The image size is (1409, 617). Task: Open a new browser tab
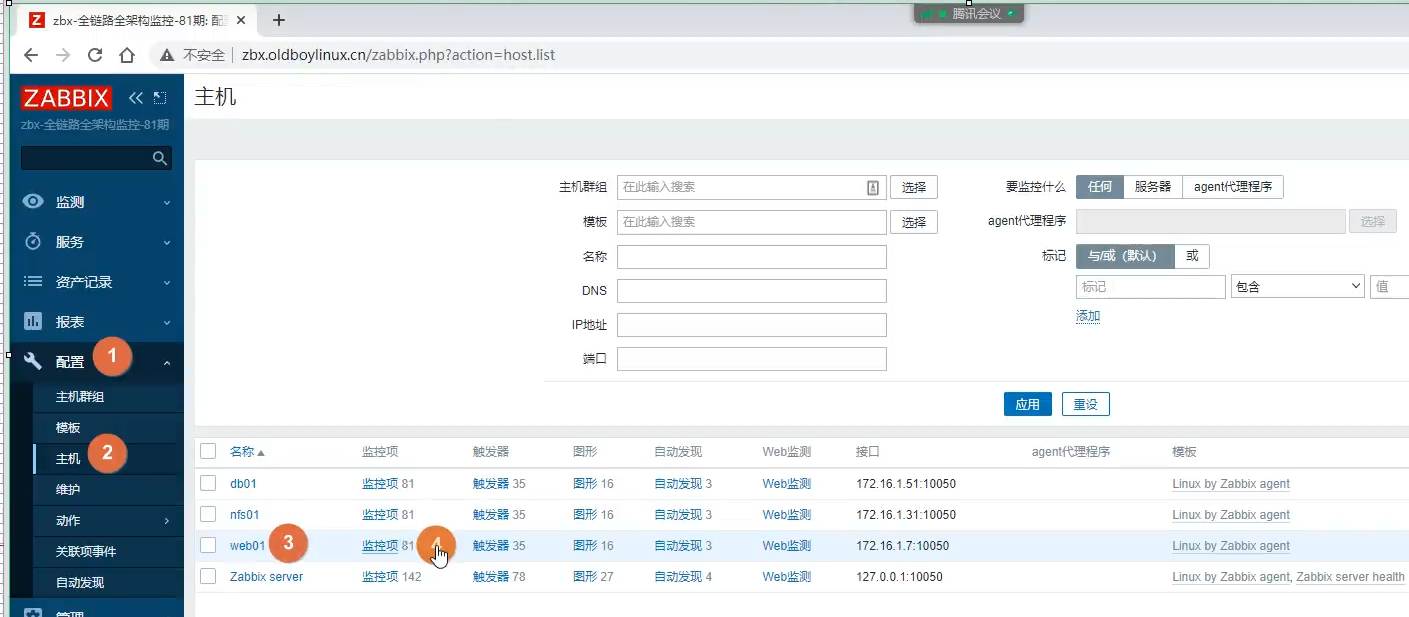pyautogui.click(x=279, y=20)
